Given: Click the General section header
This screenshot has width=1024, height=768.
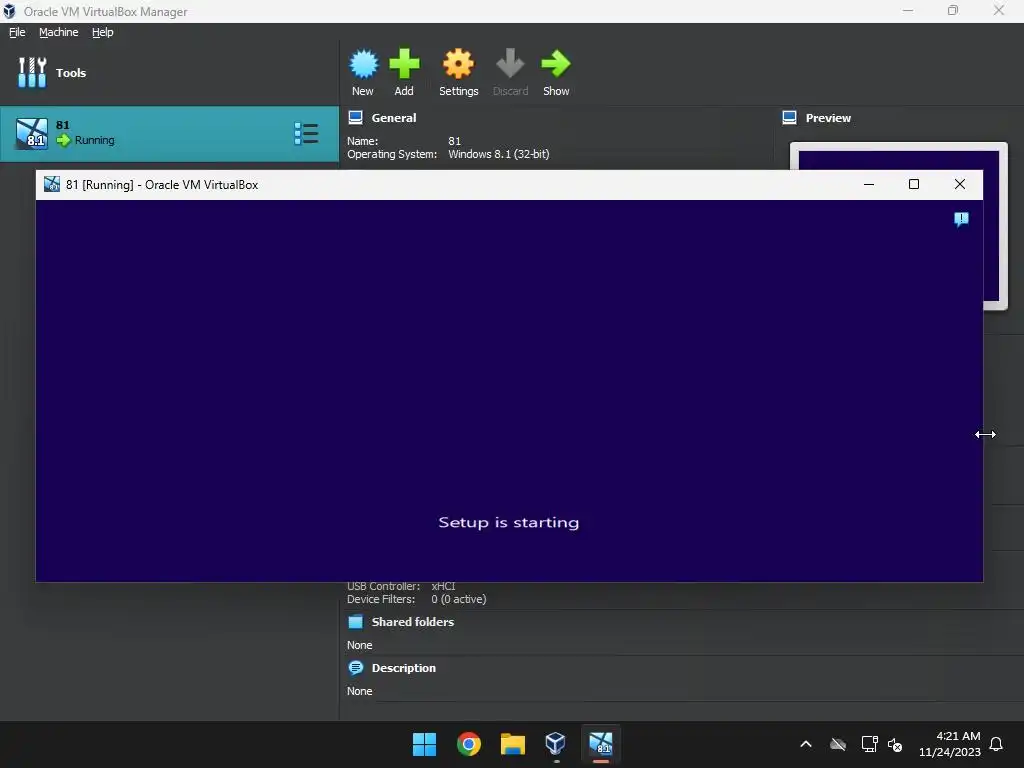Looking at the screenshot, I should pyautogui.click(x=394, y=118).
